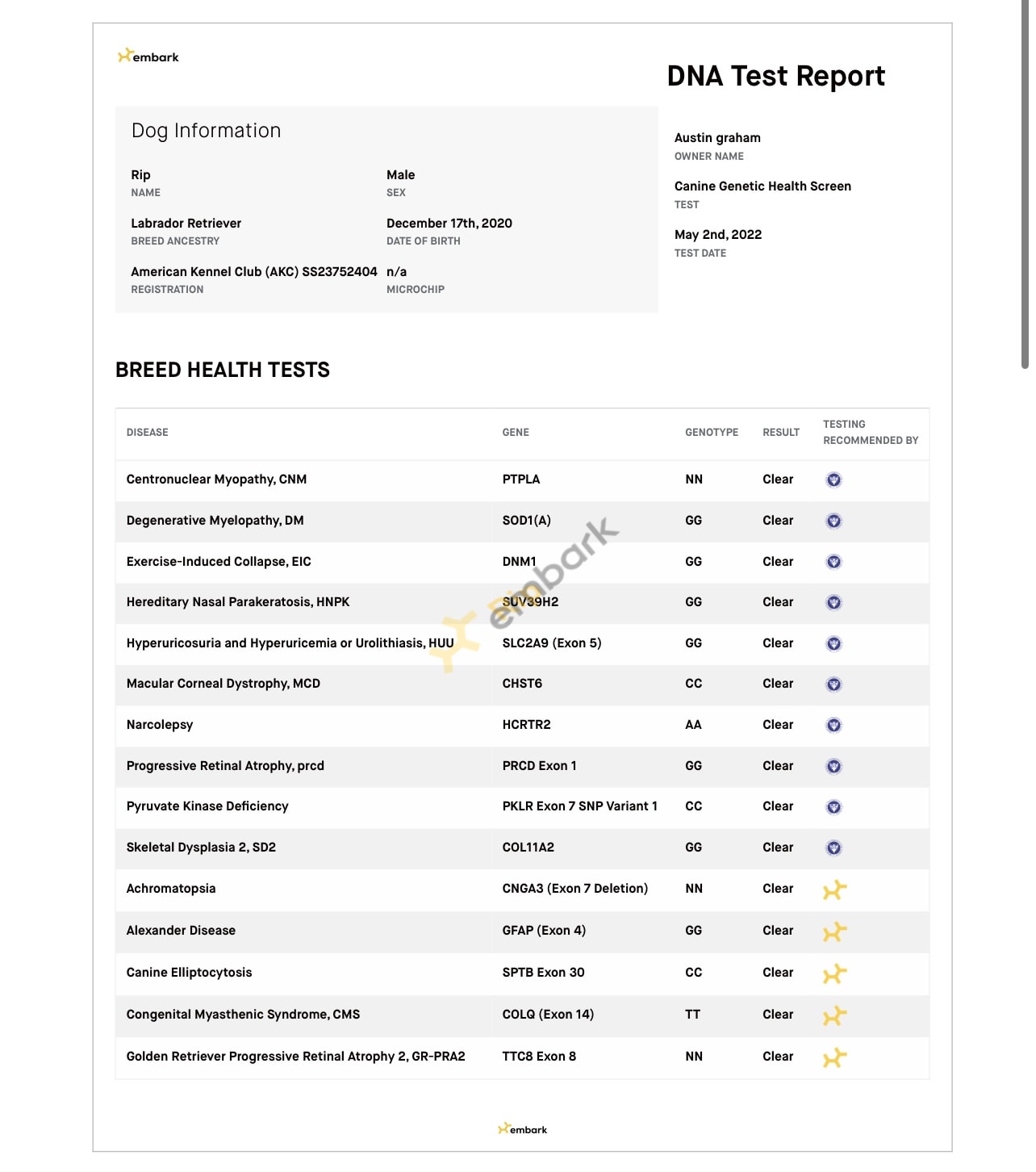Click the Canine Genetic Health Screen test name

pos(762,186)
